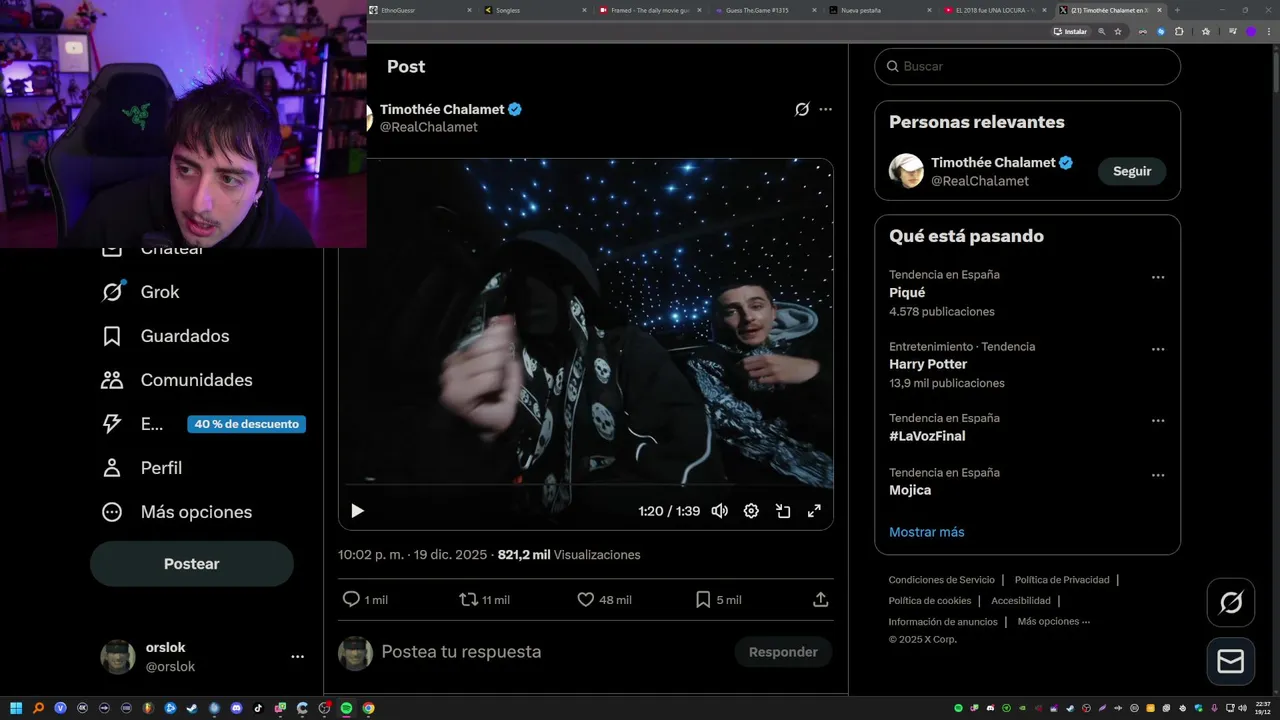This screenshot has height=720, width=1280.
Task: Seek on the video progress bar
Action: click(586, 485)
